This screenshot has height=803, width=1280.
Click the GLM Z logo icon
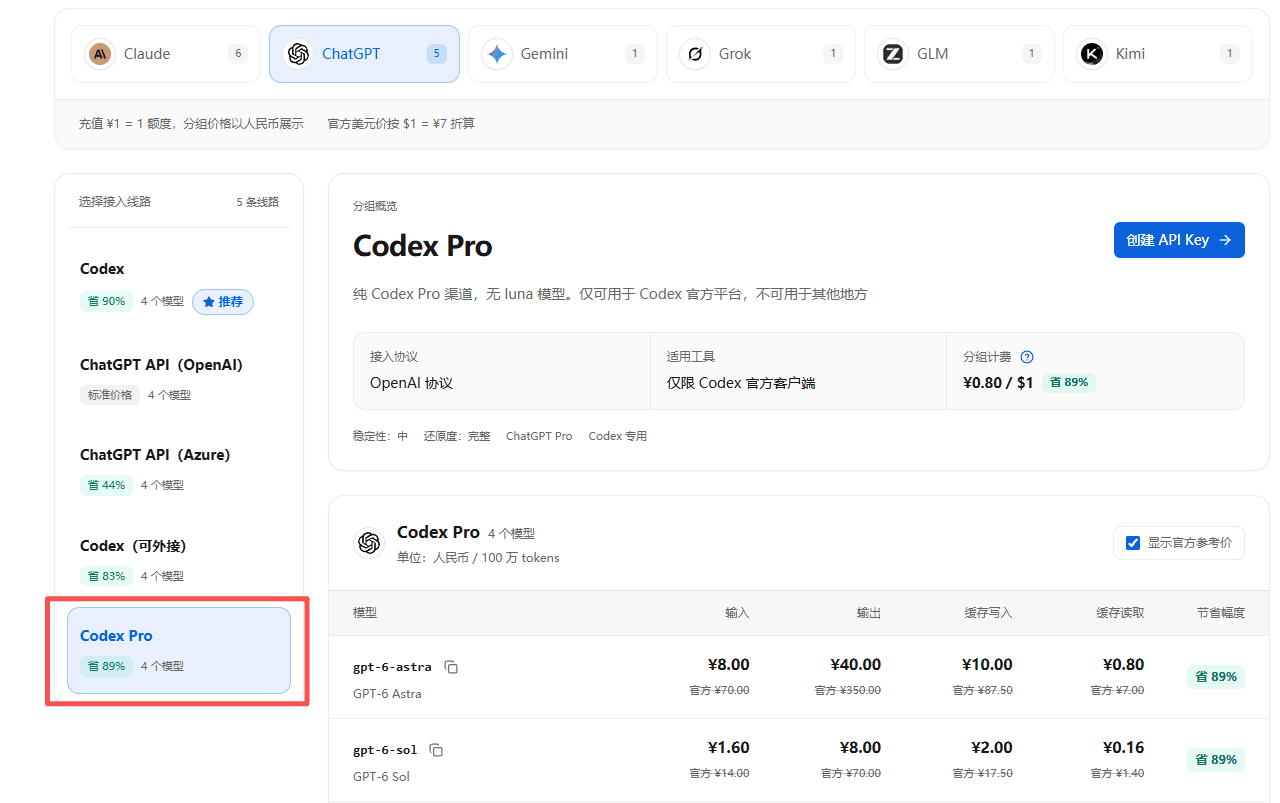893,54
